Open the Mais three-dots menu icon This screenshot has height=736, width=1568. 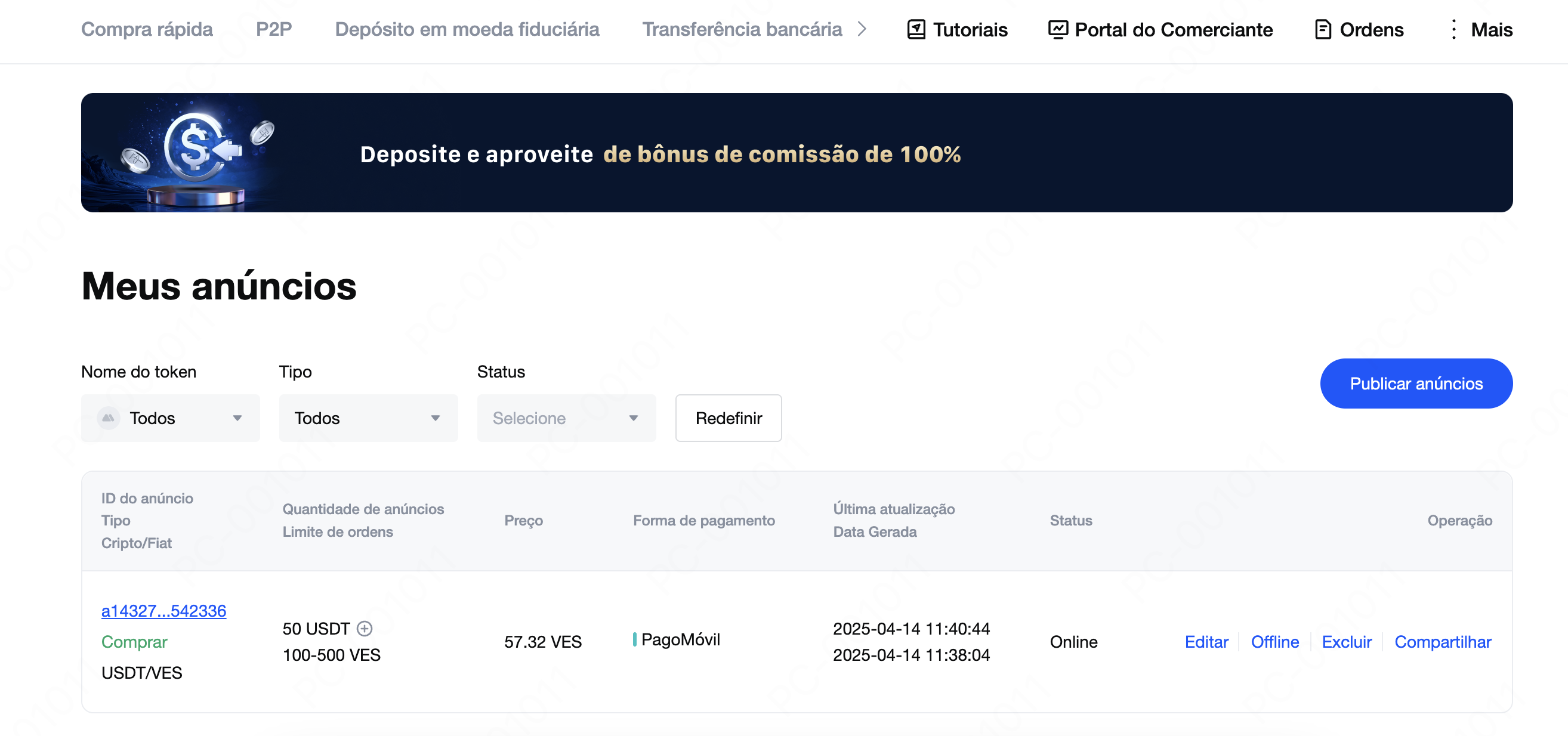pos(1453,29)
